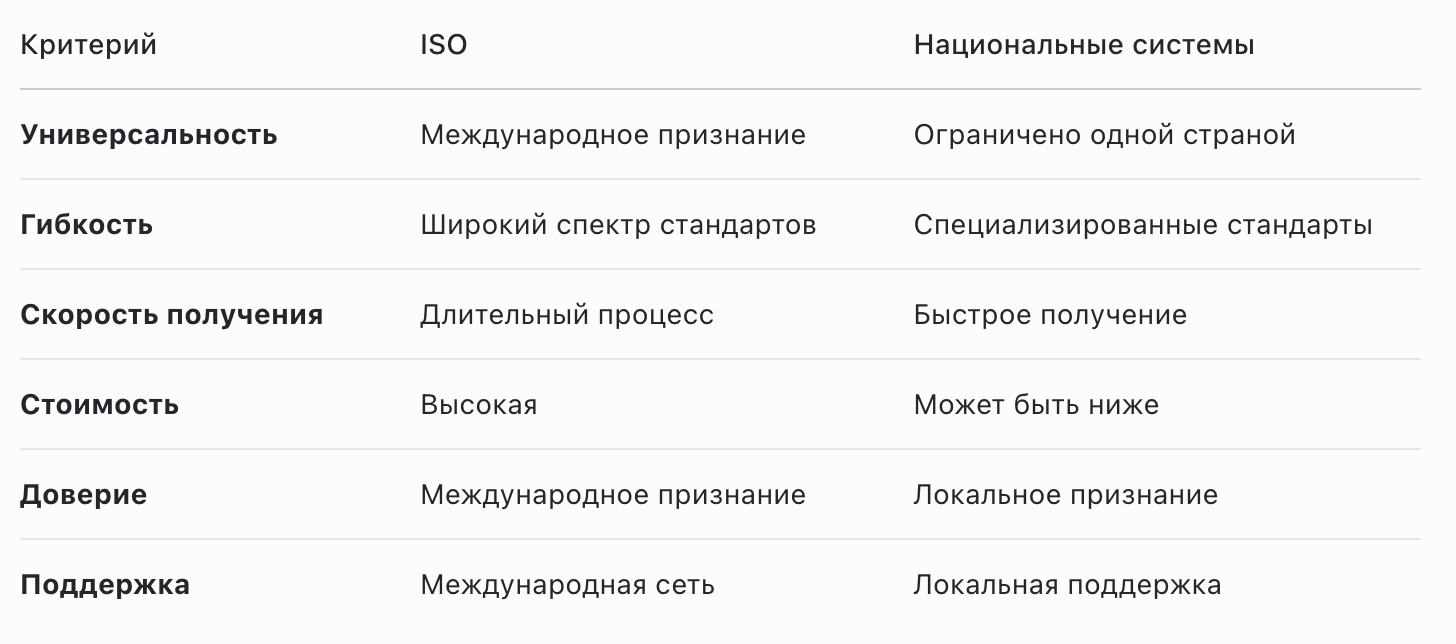Select the Стоимость row label
The height and width of the screenshot is (644, 1456).
[100, 405]
